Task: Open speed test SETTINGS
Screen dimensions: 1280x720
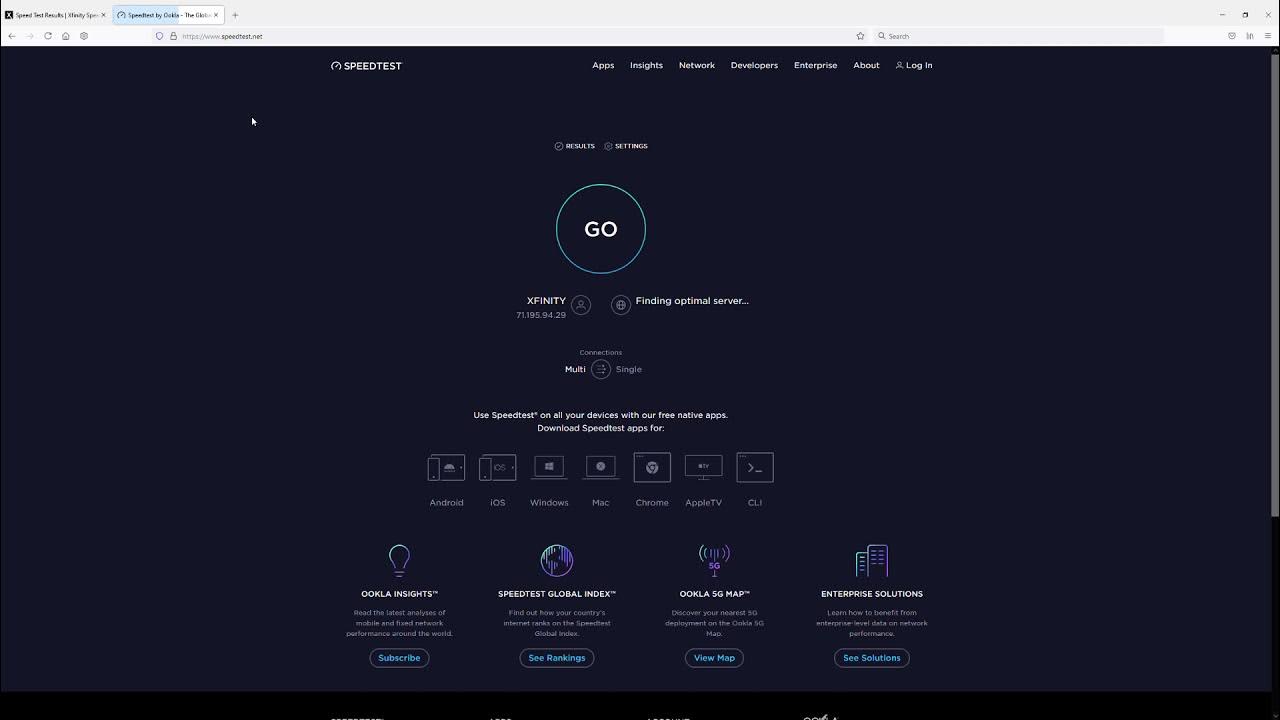Action: (626, 146)
